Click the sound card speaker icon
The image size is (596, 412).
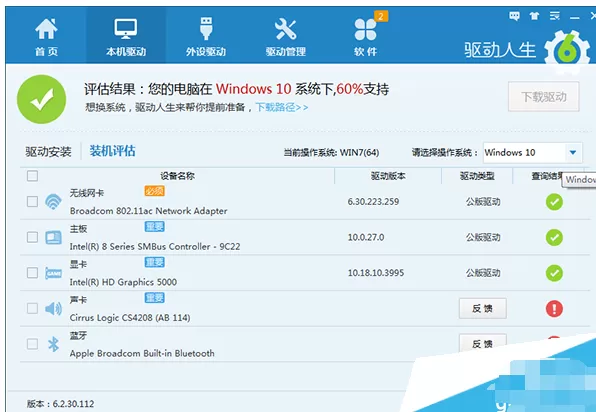click(x=53, y=309)
